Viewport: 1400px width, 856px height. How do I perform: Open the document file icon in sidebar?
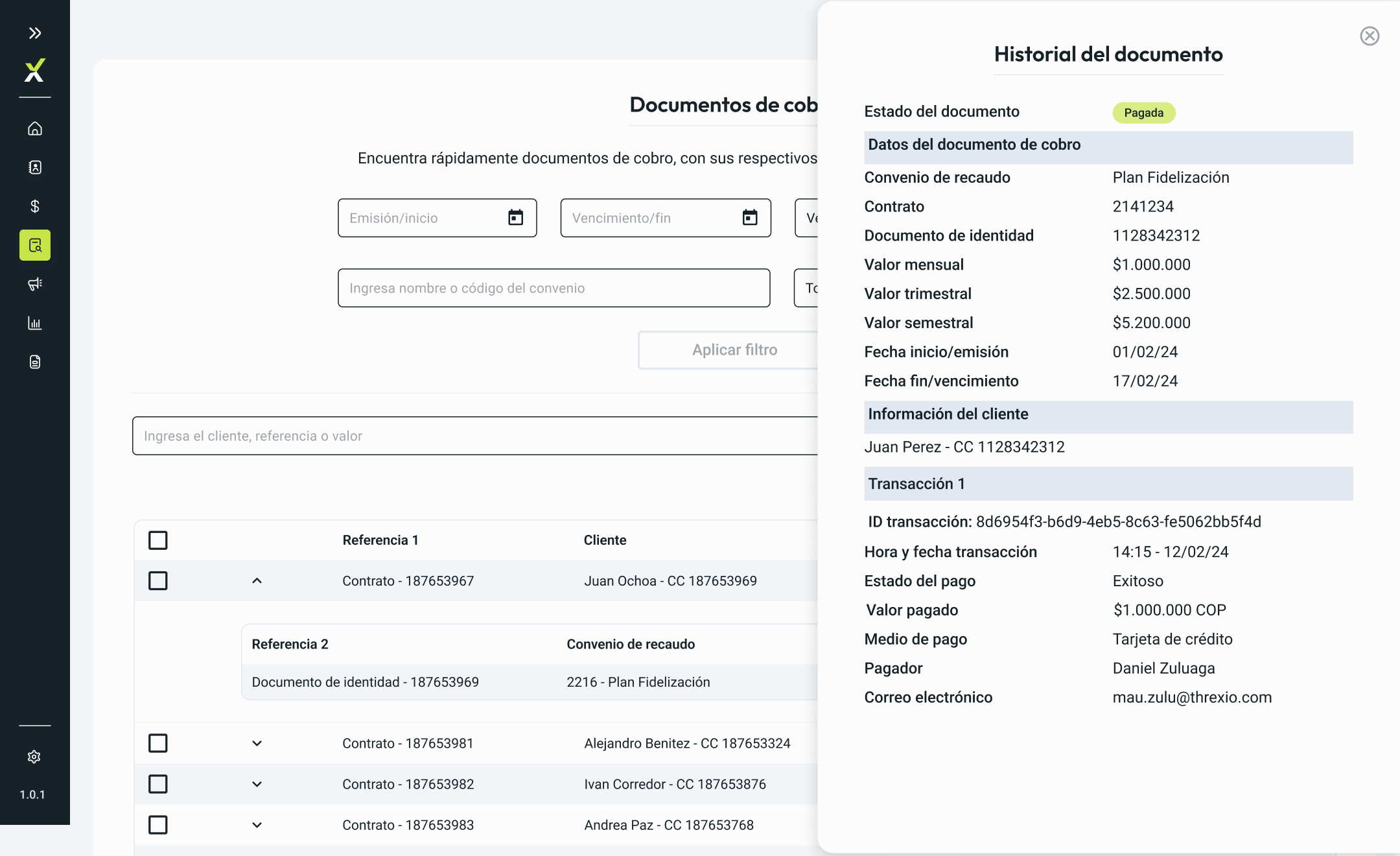[x=35, y=362]
